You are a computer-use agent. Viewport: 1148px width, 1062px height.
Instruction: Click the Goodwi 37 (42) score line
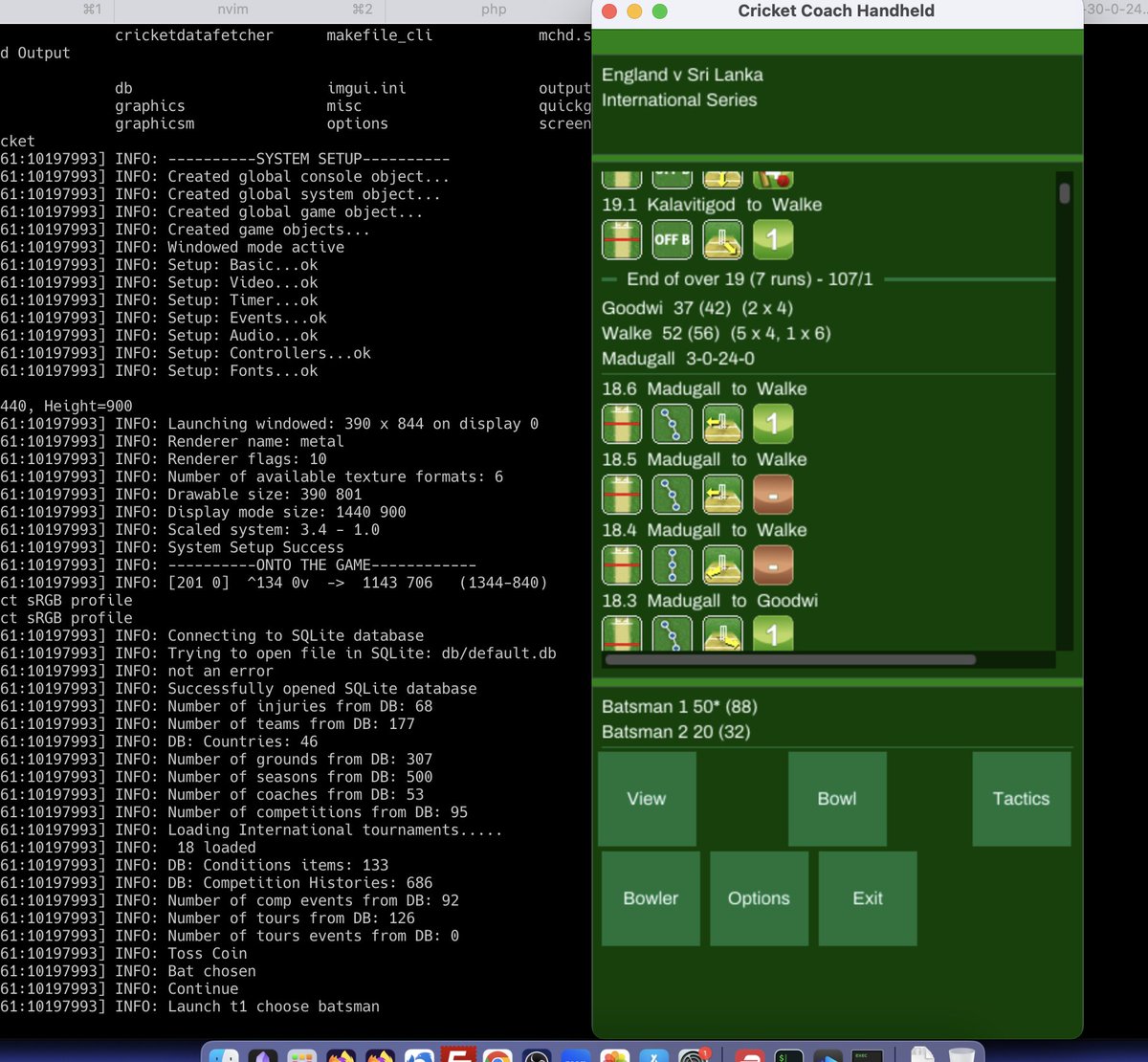697,308
